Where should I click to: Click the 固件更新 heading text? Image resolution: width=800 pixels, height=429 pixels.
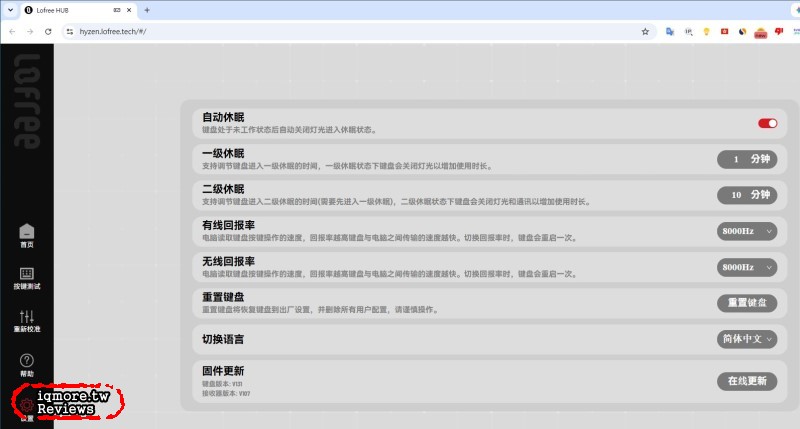223,371
